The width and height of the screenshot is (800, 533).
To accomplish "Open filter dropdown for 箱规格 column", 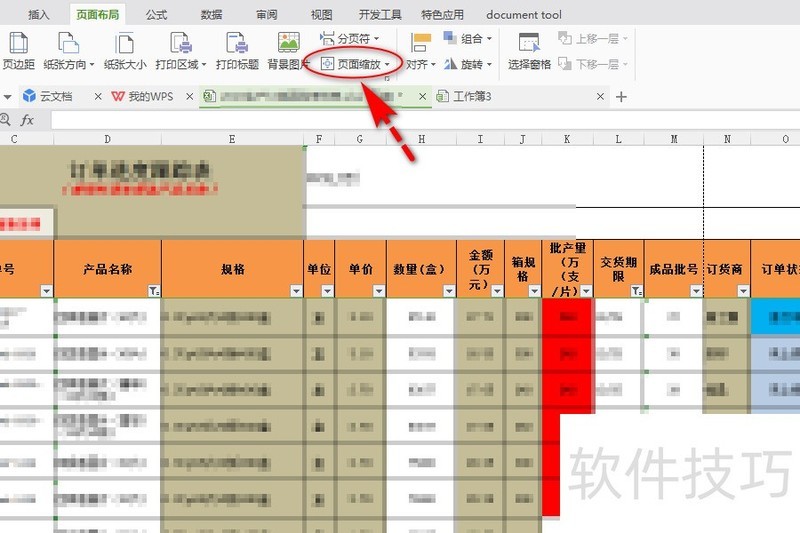I will pyautogui.click(x=534, y=291).
